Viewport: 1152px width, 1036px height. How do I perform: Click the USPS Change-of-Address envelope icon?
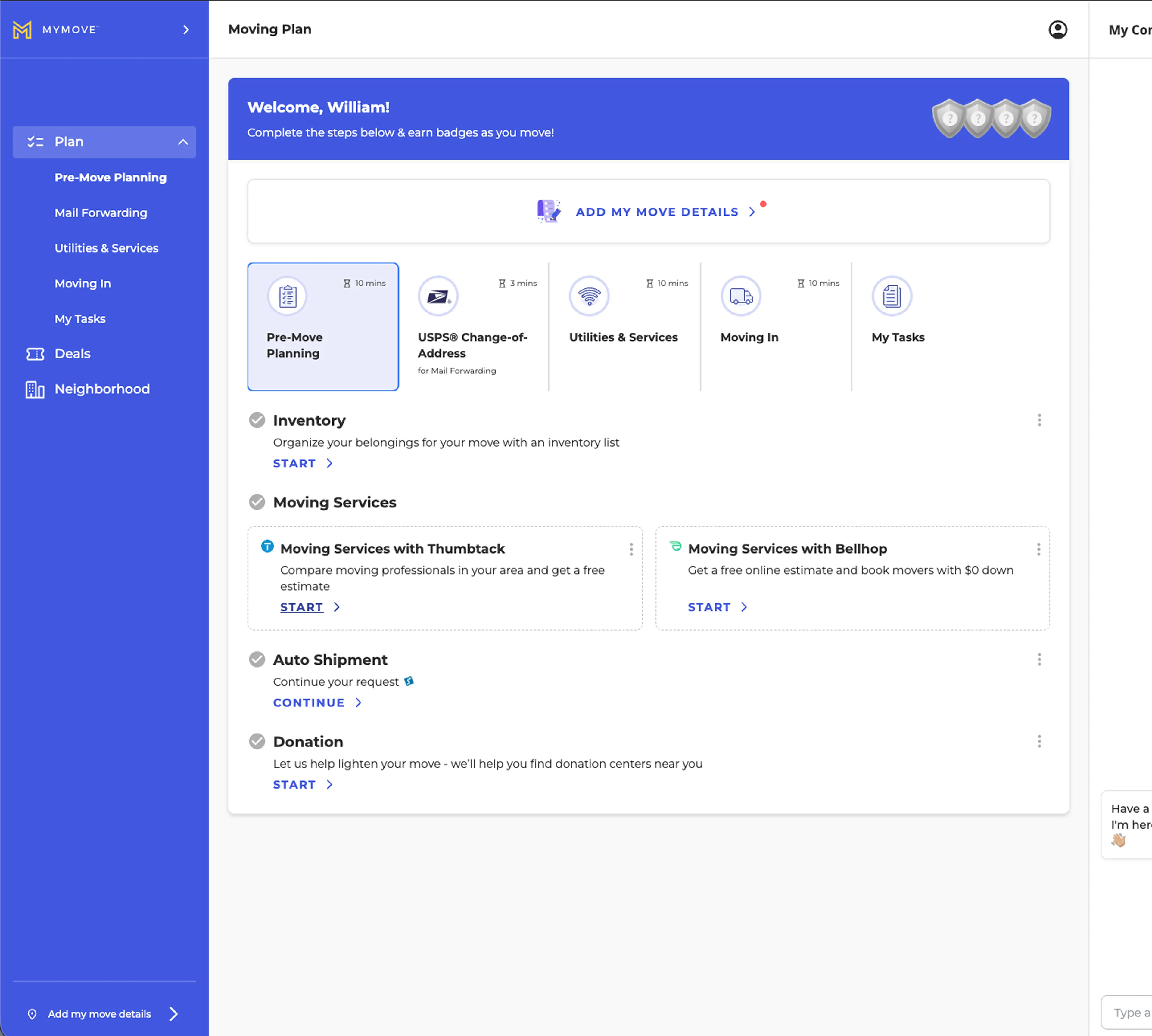[x=438, y=296]
